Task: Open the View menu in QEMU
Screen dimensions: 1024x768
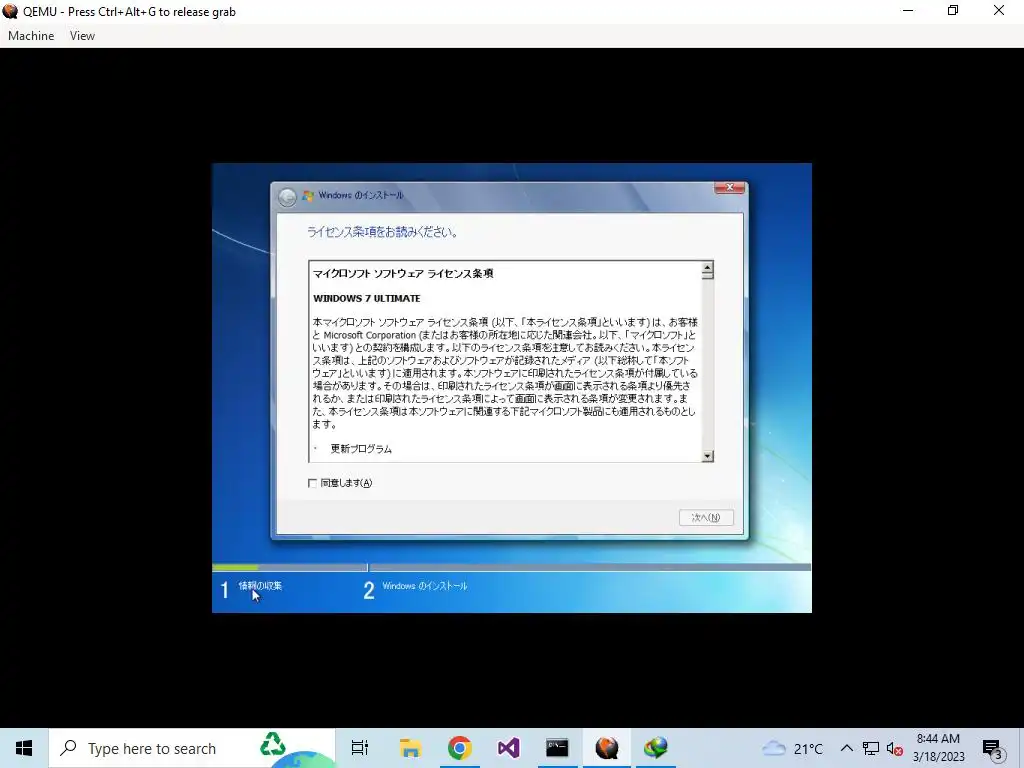Action: pos(82,36)
